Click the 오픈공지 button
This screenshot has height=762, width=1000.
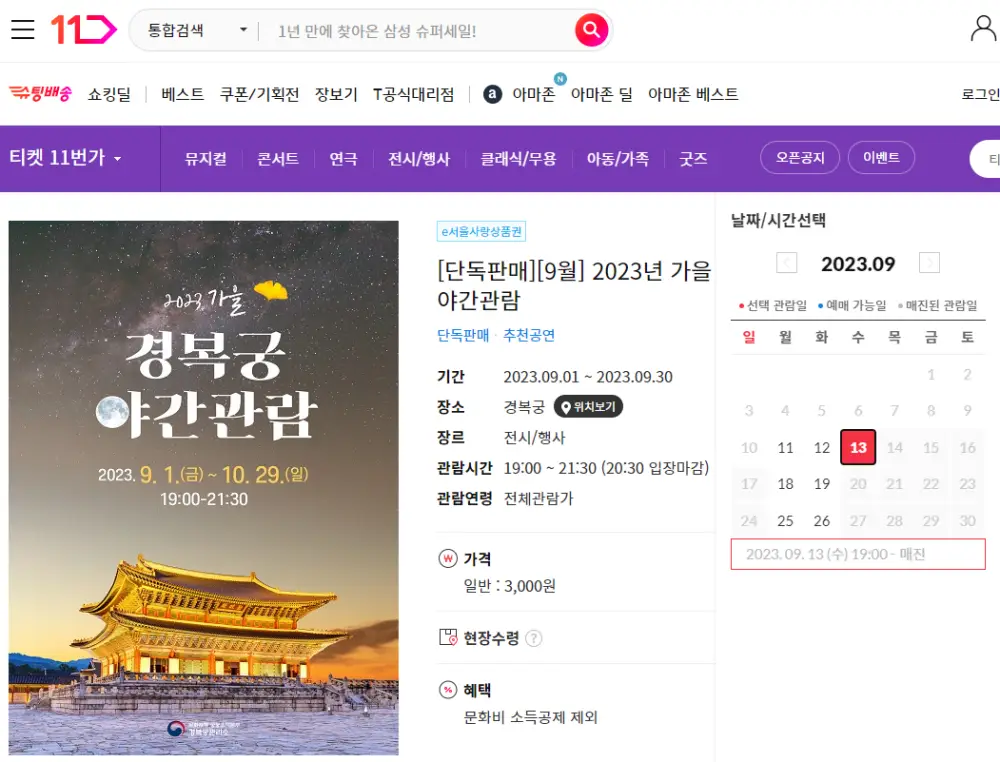coord(799,159)
